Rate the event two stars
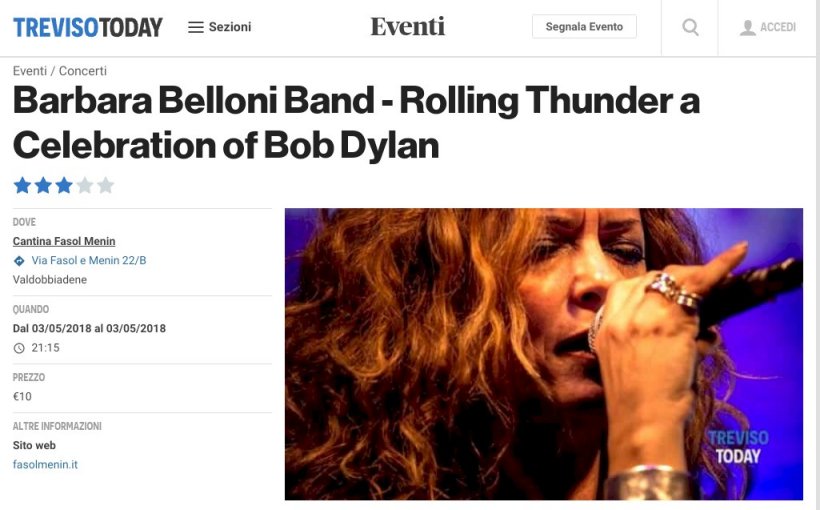This screenshot has width=820, height=510. coord(43,185)
